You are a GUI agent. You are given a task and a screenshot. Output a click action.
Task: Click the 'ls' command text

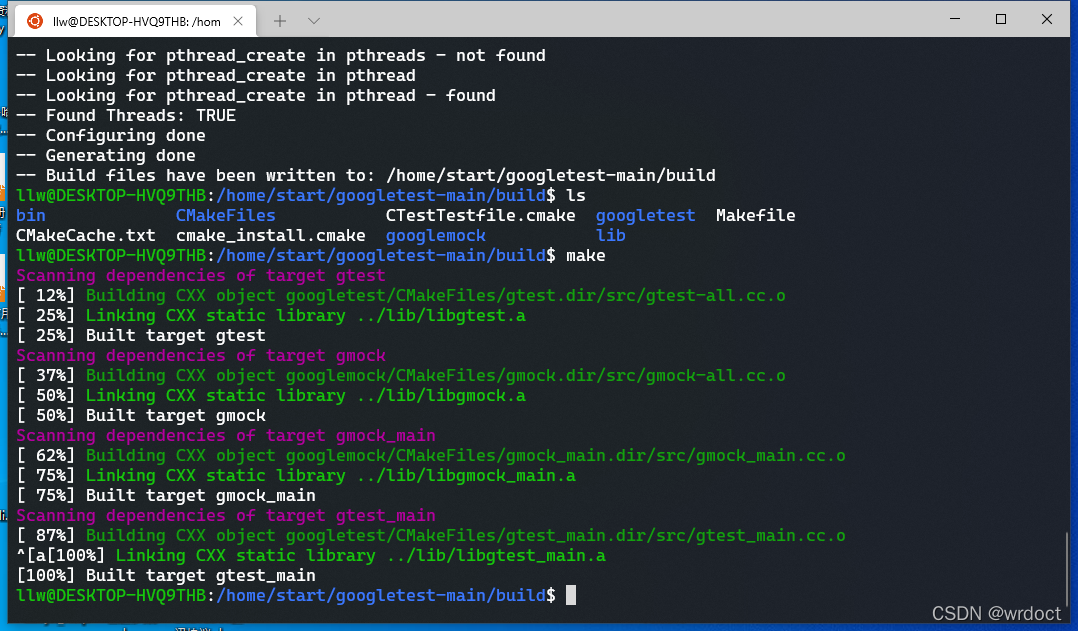point(576,196)
